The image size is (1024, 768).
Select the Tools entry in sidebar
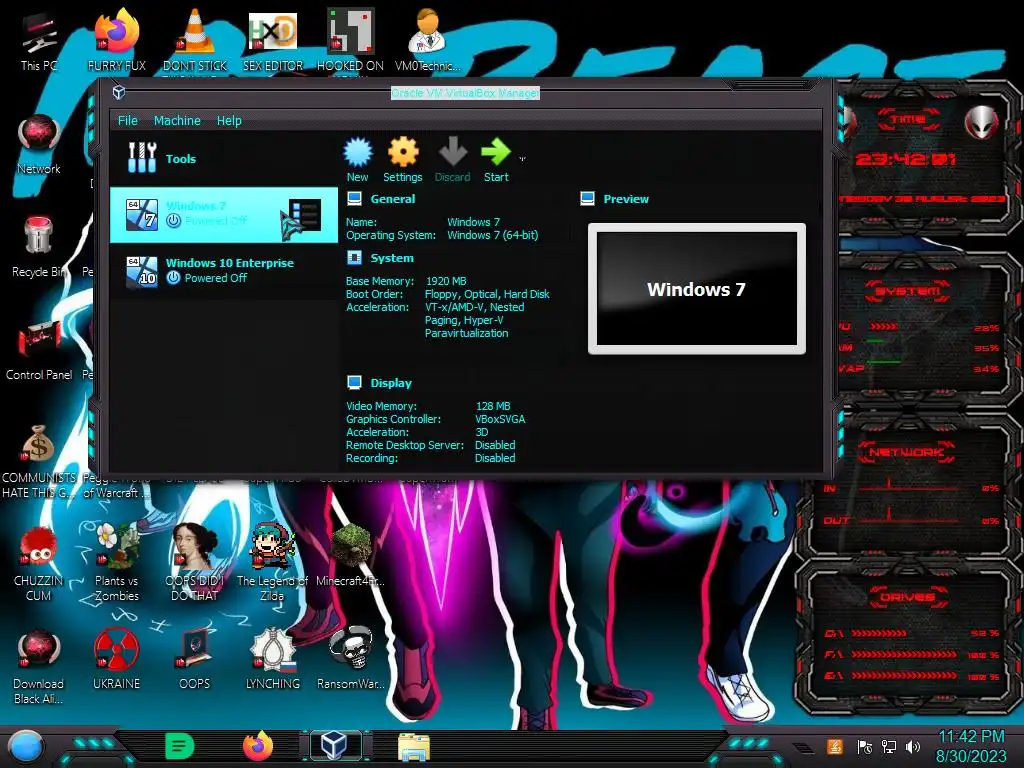[223, 158]
